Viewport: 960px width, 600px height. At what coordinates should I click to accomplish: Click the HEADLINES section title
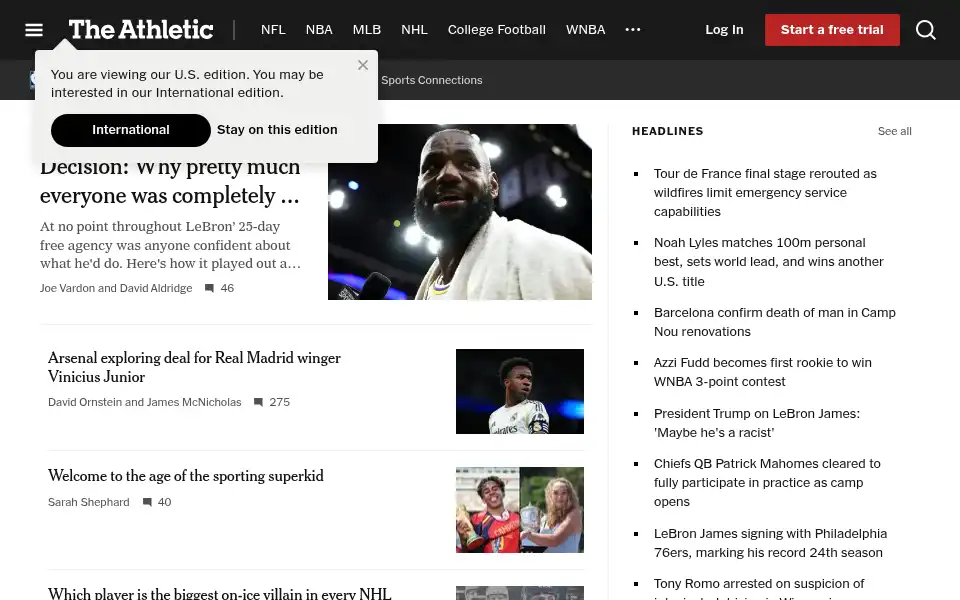pos(667,131)
